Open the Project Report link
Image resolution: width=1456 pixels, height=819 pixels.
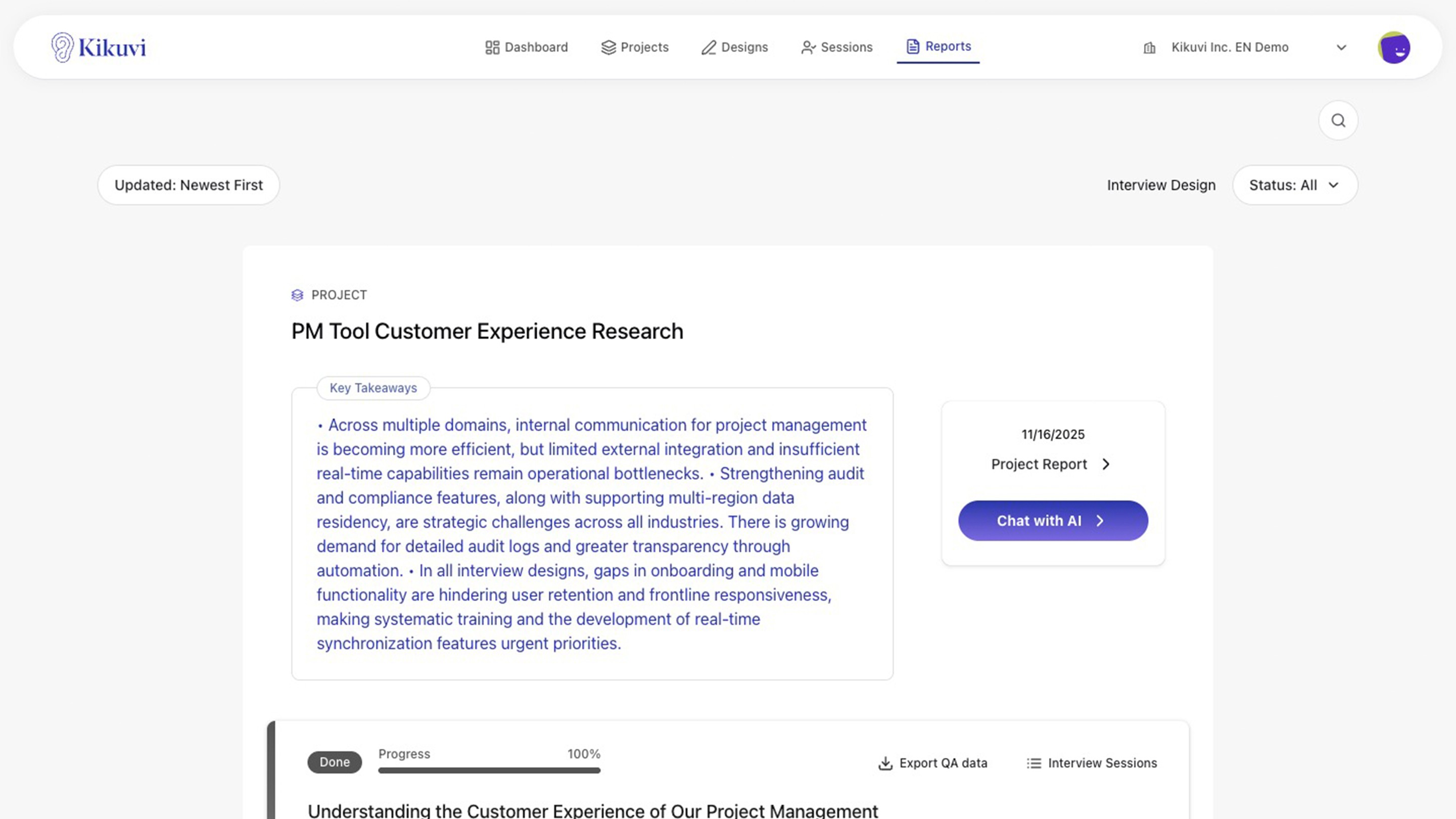pyautogui.click(x=1050, y=465)
